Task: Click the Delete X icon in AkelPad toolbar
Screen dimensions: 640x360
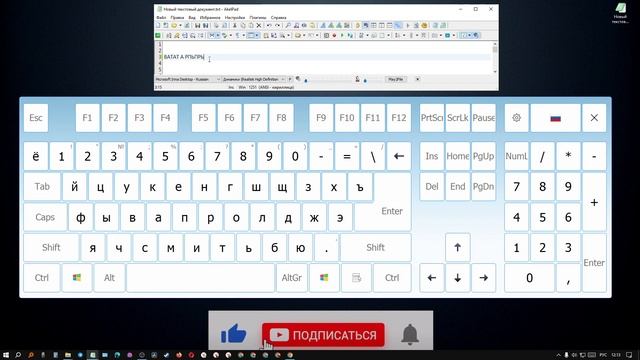Action: coord(259,25)
